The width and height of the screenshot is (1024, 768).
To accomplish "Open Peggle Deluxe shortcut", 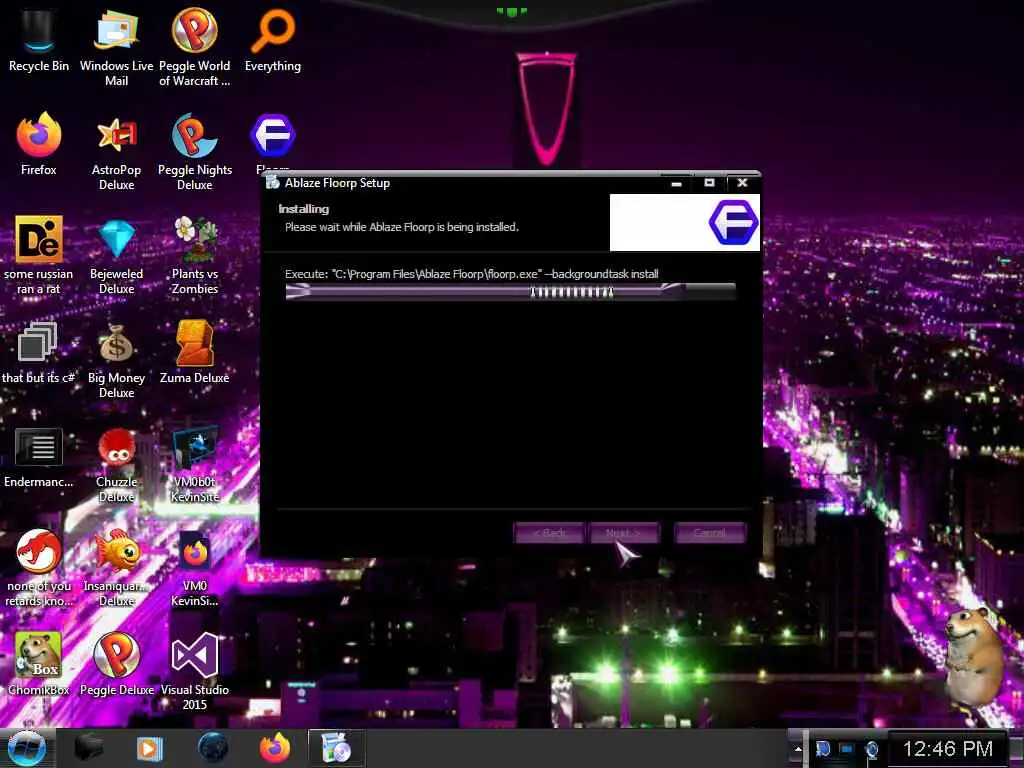I will [x=116, y=663].
